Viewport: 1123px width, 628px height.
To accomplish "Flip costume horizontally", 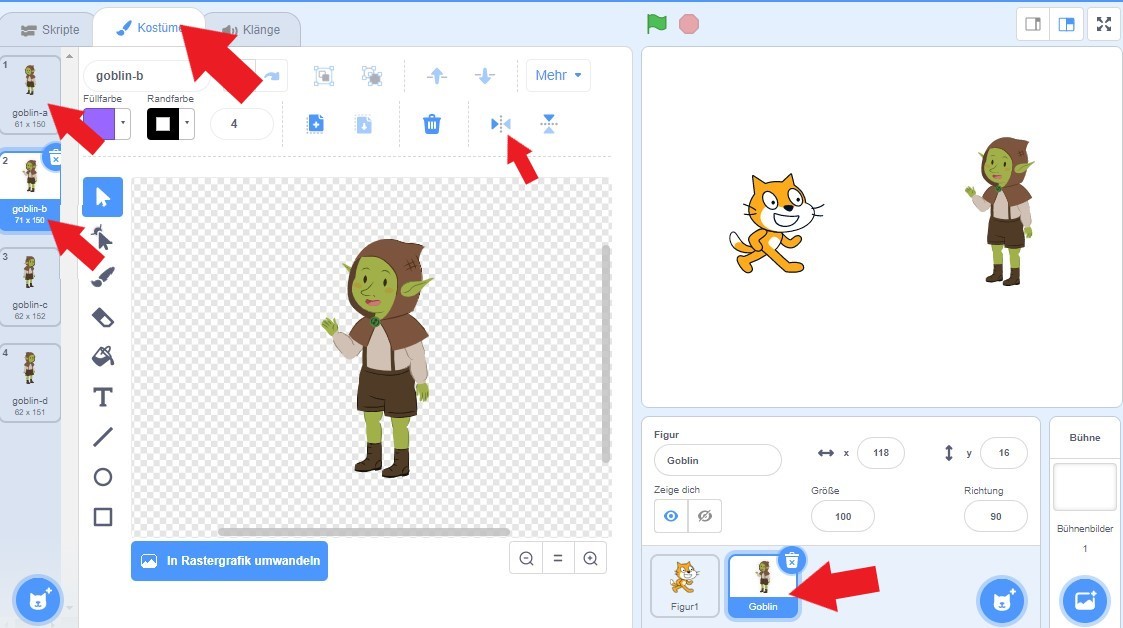I will point(501,124).
